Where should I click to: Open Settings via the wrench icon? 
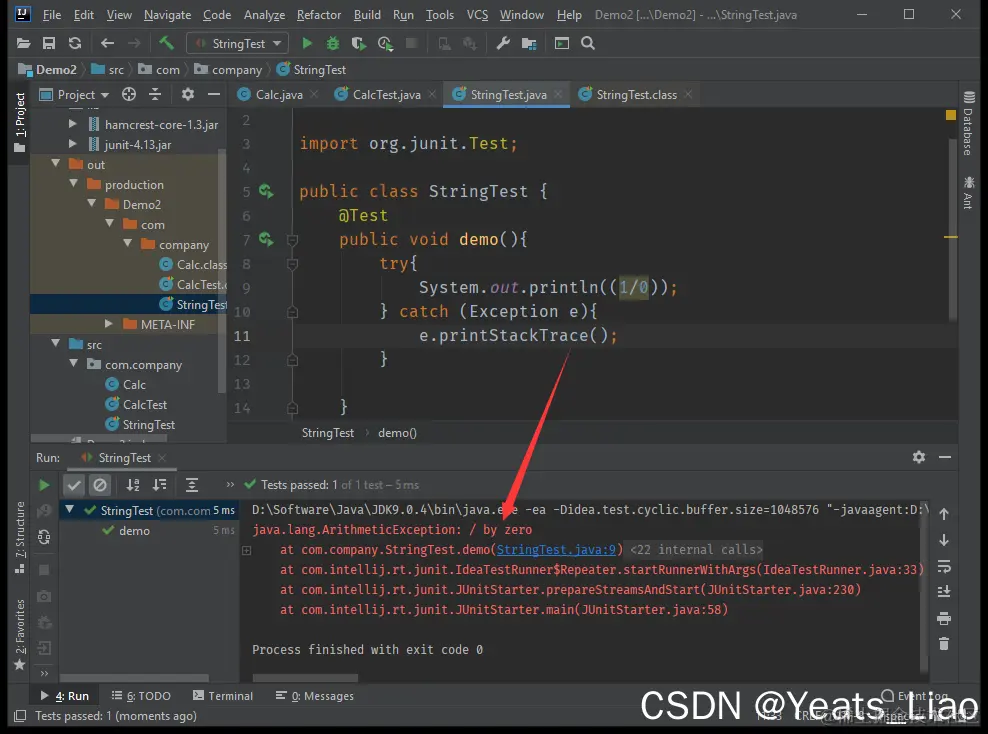[503, 43]
